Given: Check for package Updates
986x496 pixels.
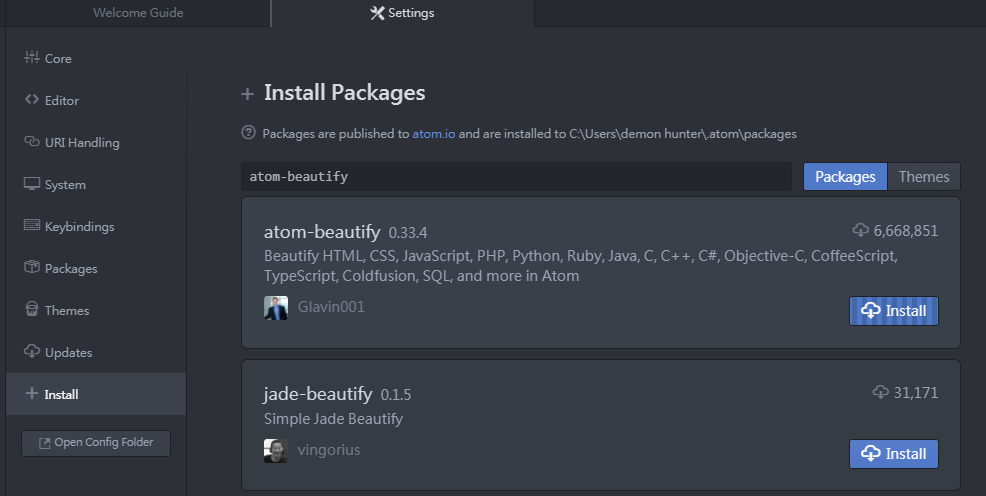Looking at the screenshot, I should pyautogui.click(x=96, y=353).
